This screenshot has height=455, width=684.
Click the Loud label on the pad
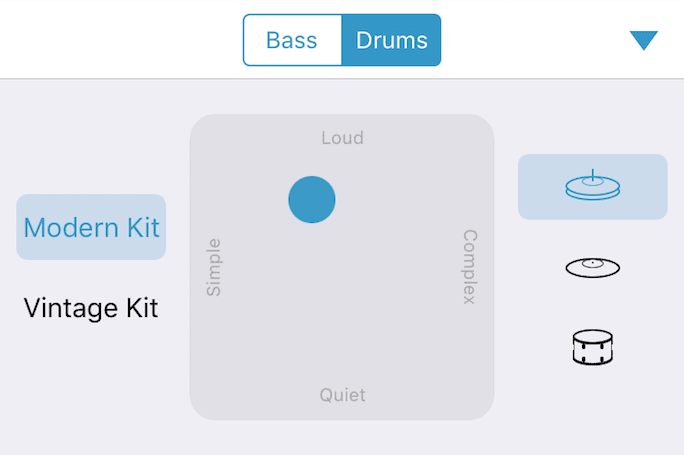click(x=342, y=138)
